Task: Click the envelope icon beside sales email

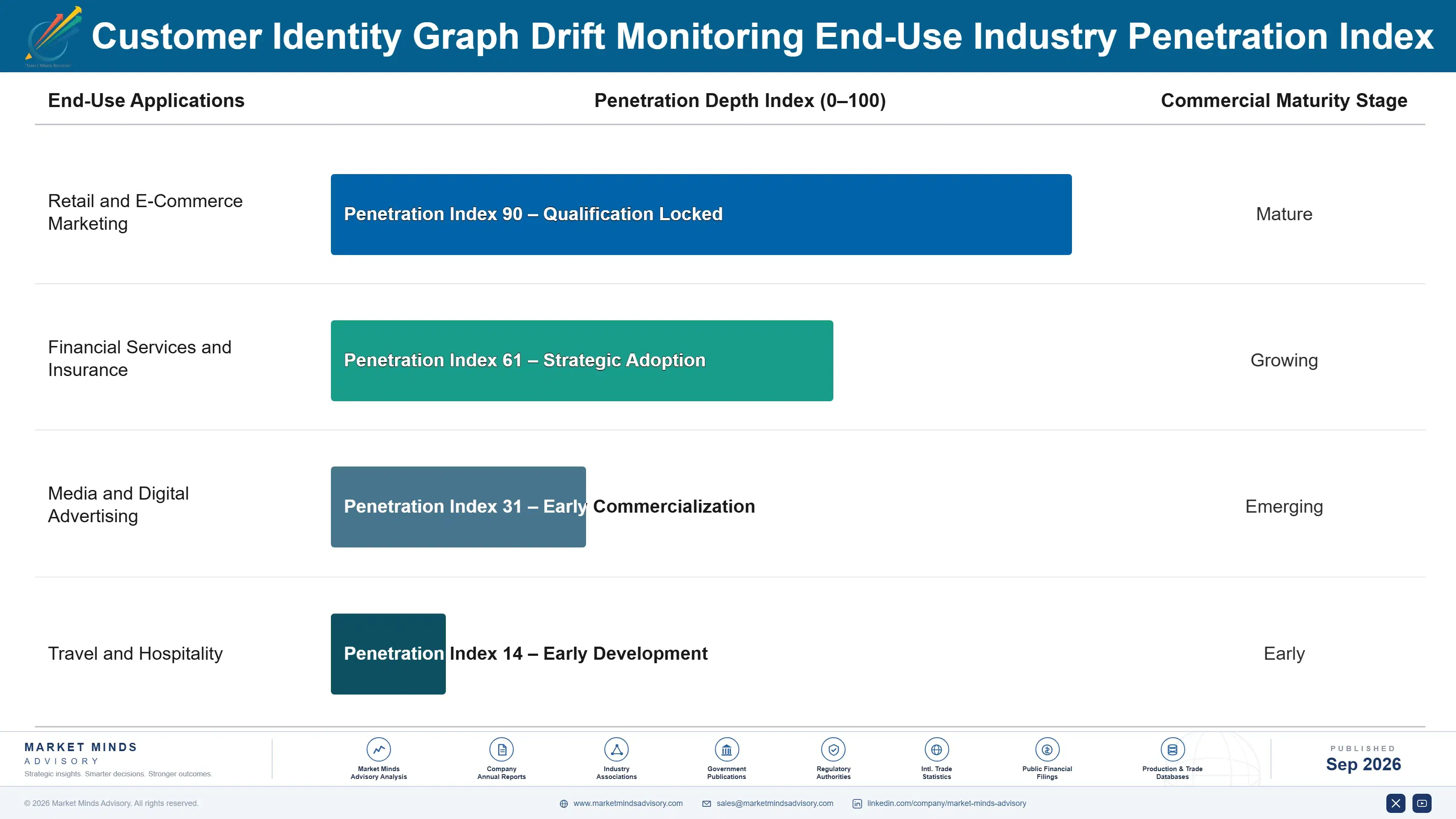Action: tap(707, 804)
